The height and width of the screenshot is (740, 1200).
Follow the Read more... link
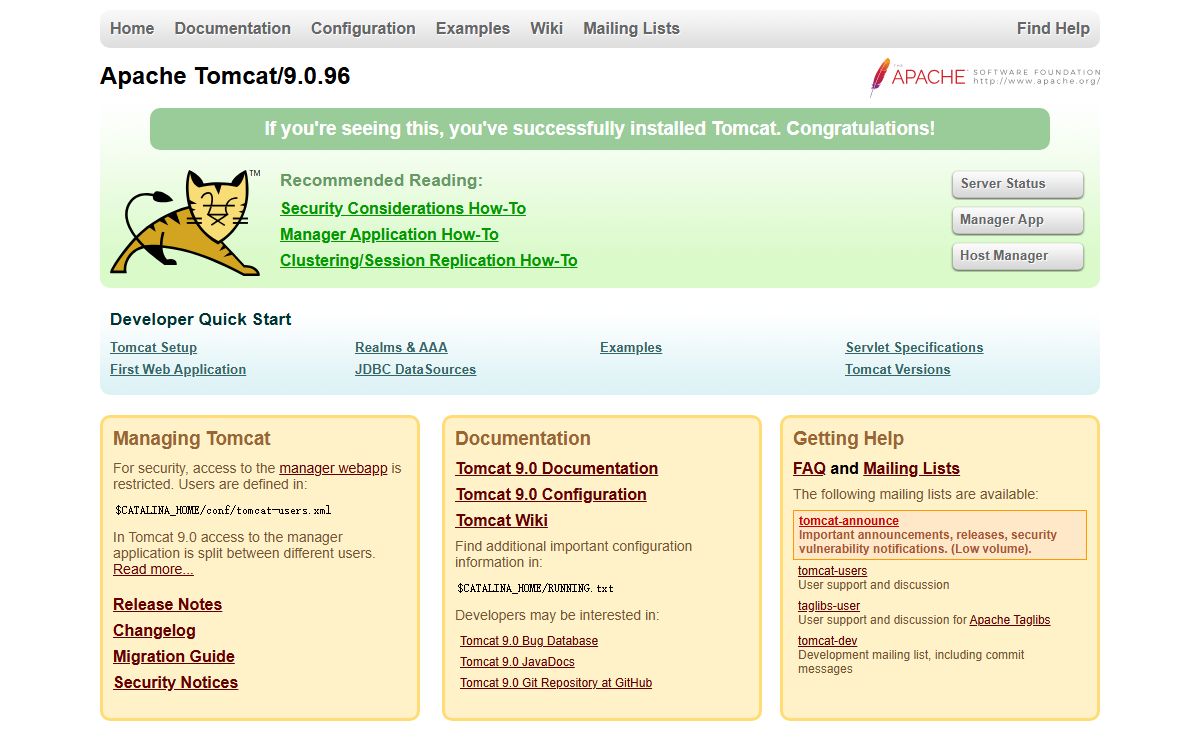pyautogui.click(x=153, y=569)
